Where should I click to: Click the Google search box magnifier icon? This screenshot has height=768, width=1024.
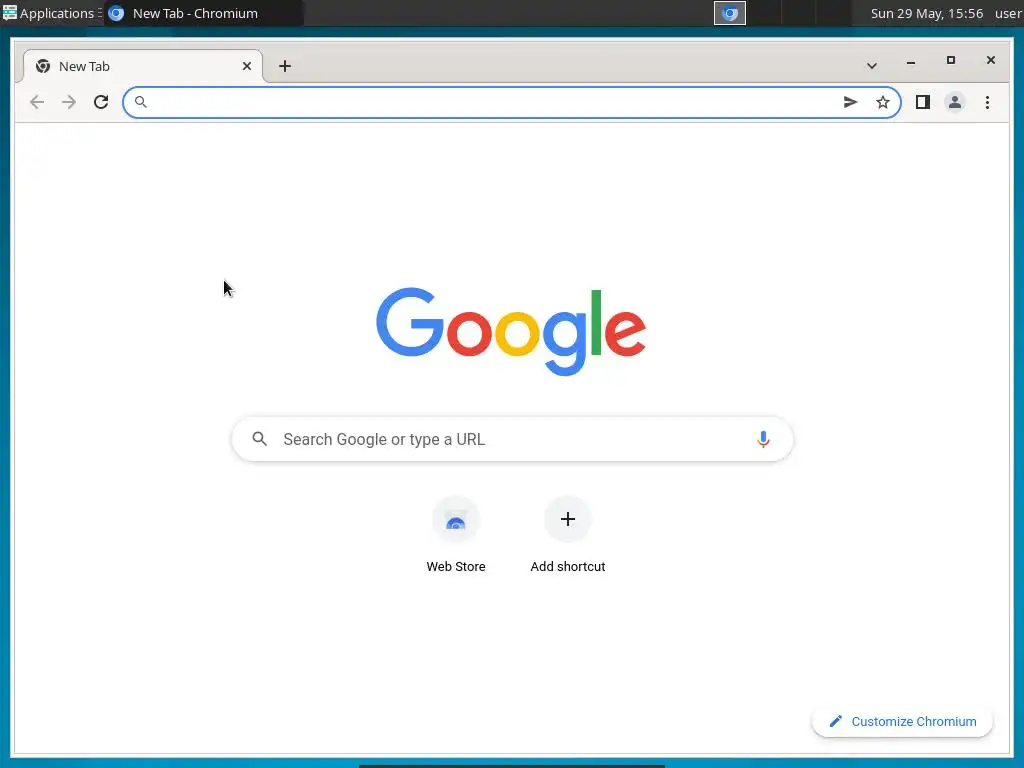pyautogui.click(x=259, y=439)
